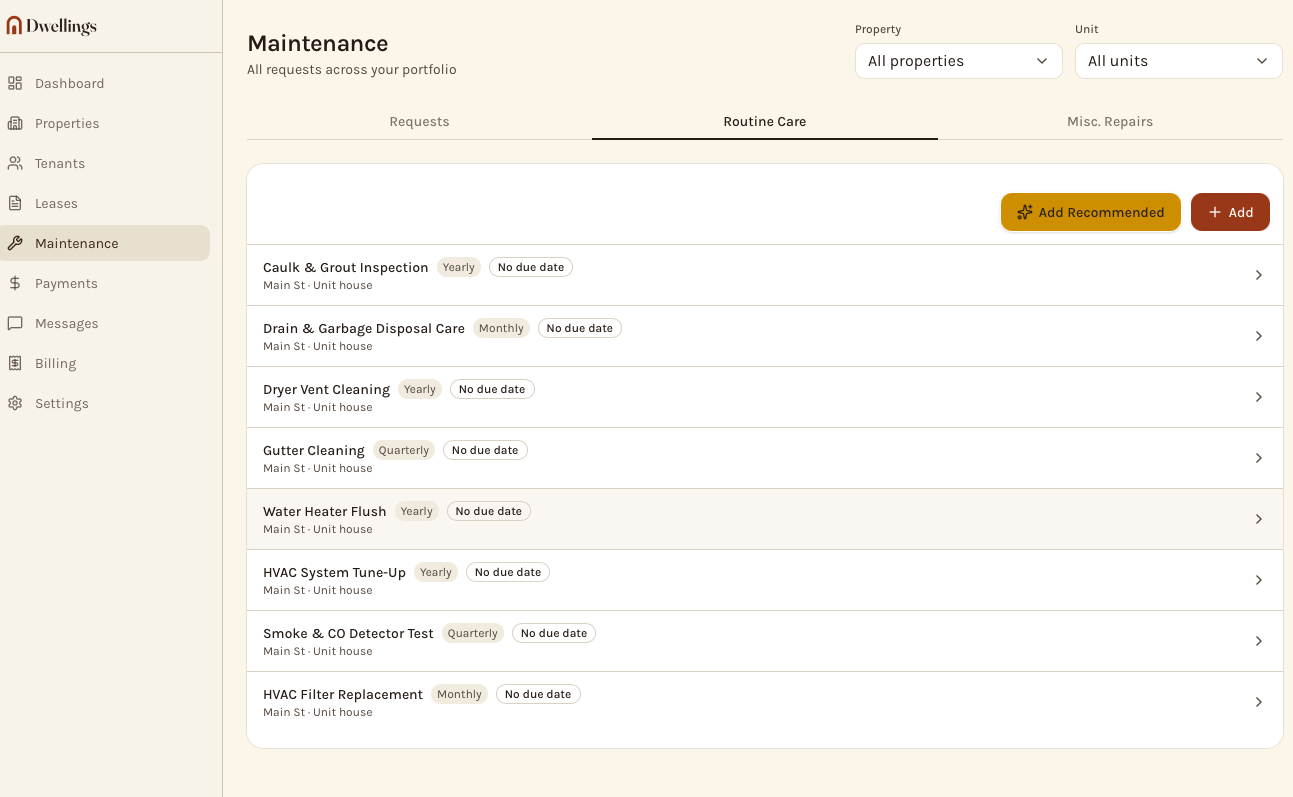Screen dimensions: 1293x797
Task: Click the Dryer Vent Cleaning title
Action: pos(326,389)
